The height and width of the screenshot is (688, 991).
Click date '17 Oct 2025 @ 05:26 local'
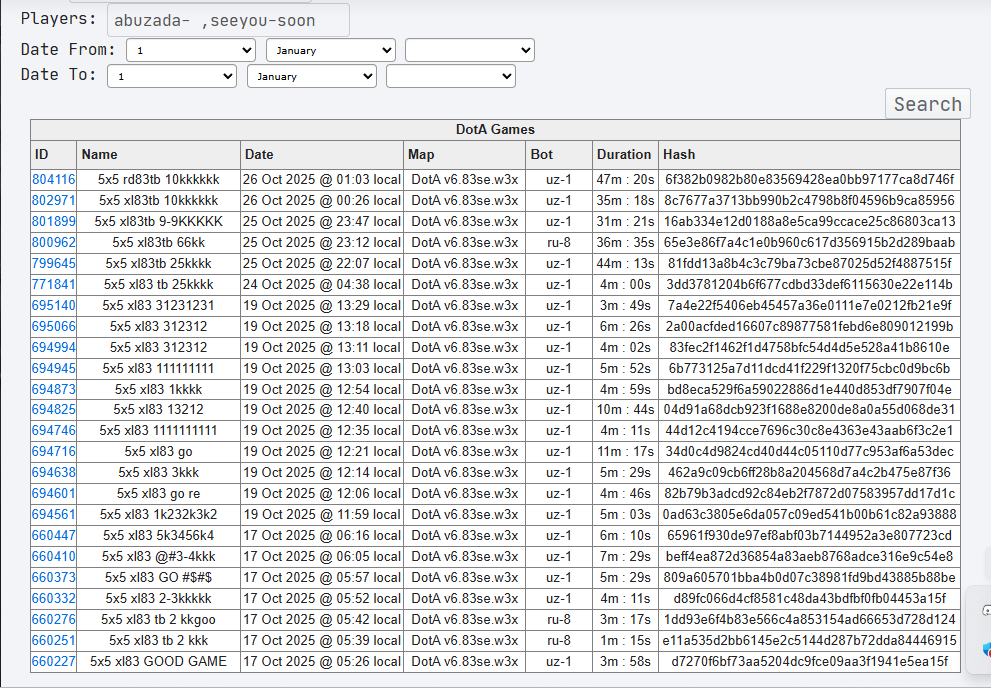(322, 661)
